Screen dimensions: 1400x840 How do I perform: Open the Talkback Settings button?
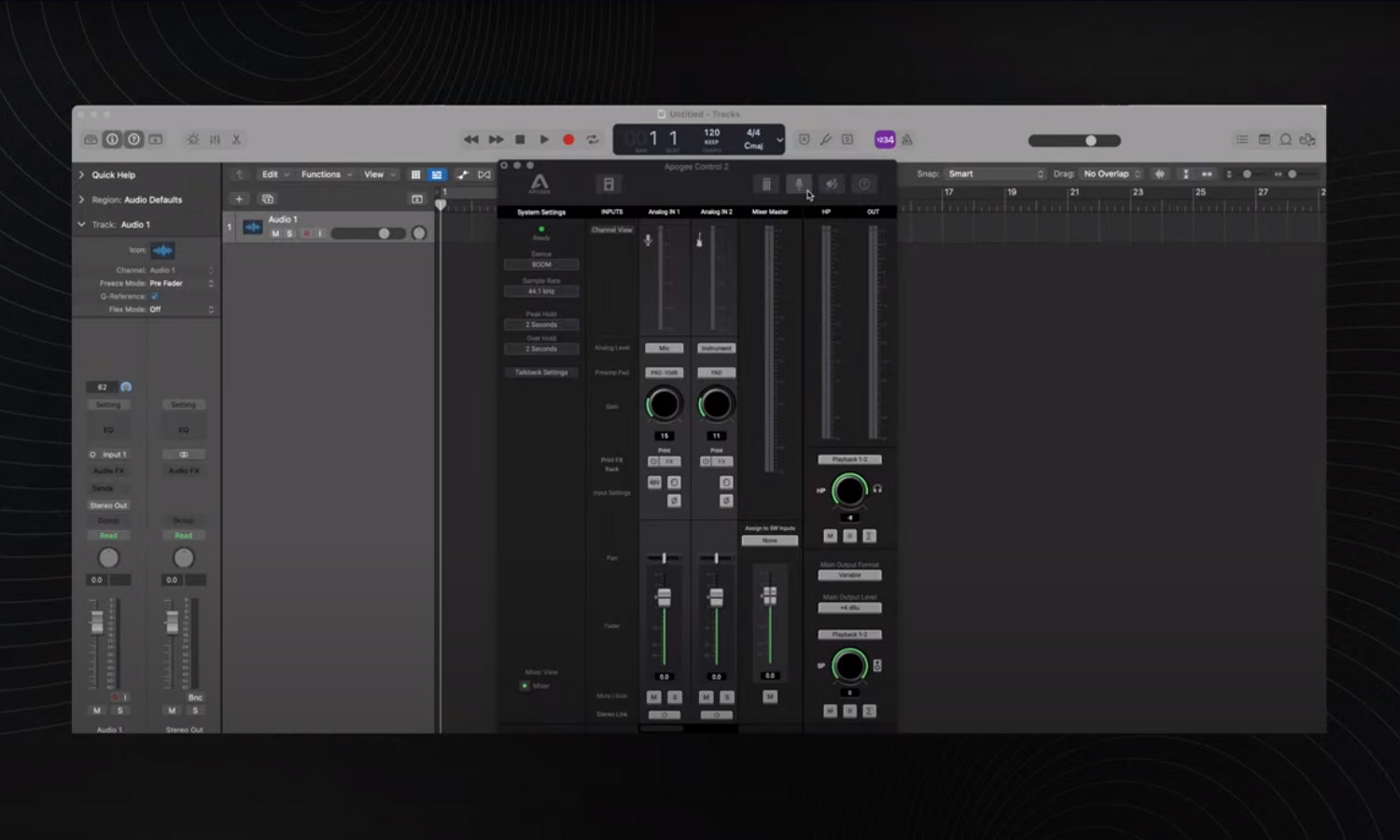coord(541,372)
